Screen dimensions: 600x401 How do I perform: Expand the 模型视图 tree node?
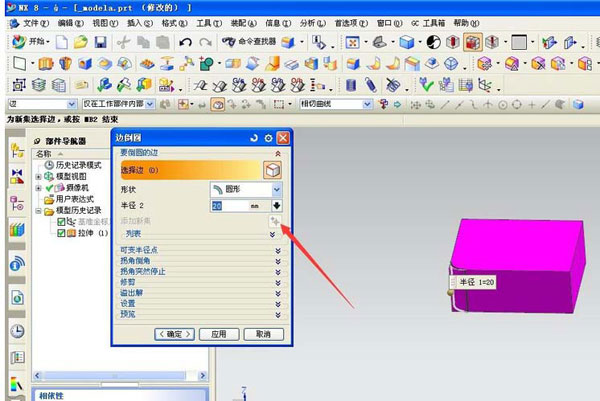pos(38,176)
